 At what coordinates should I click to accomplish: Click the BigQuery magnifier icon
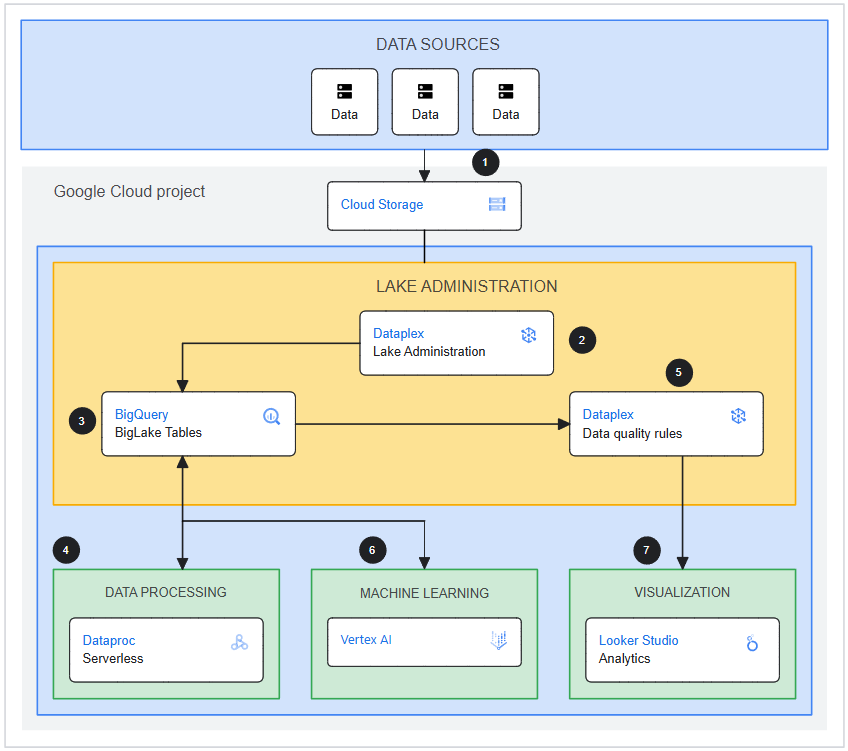point(271,416)
